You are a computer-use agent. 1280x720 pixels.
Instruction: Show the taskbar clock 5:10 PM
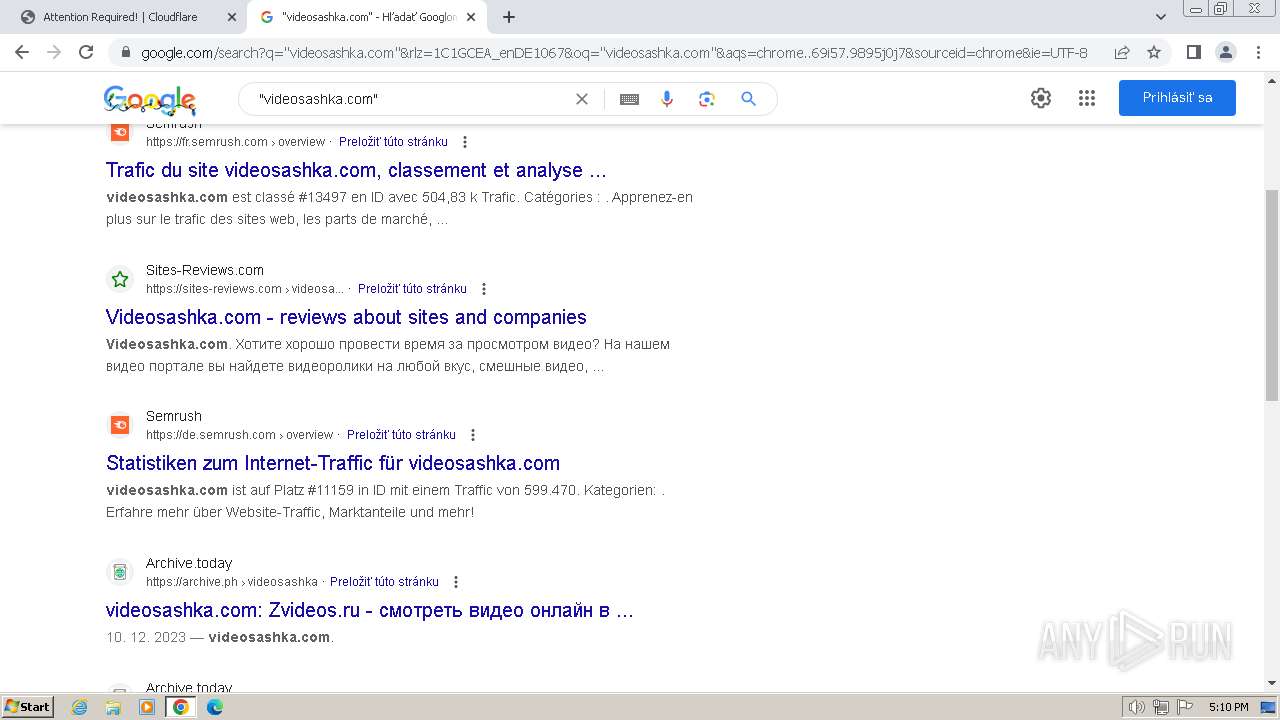click(x=1228, y=707)
